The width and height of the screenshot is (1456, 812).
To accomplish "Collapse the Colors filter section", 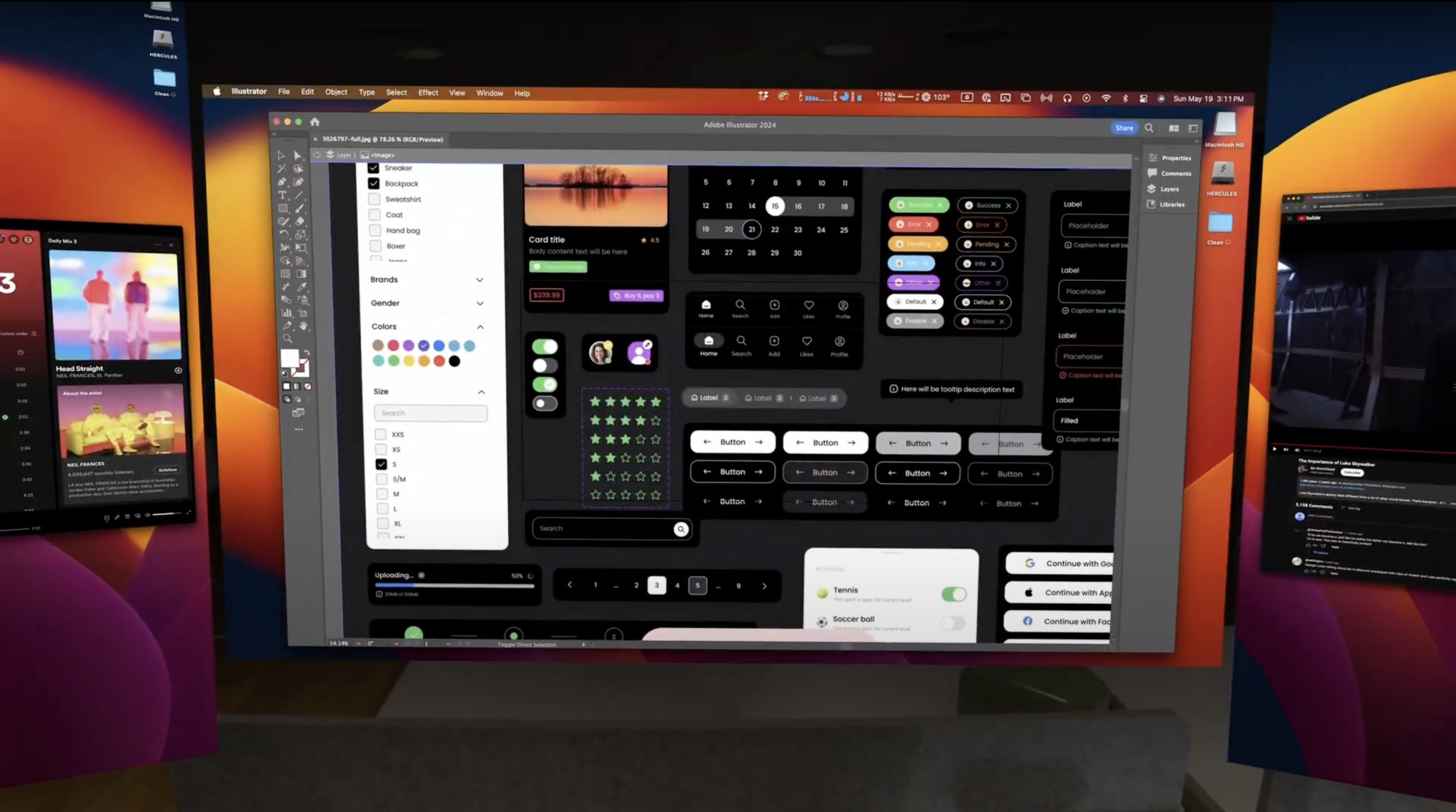I will (480, 326).
